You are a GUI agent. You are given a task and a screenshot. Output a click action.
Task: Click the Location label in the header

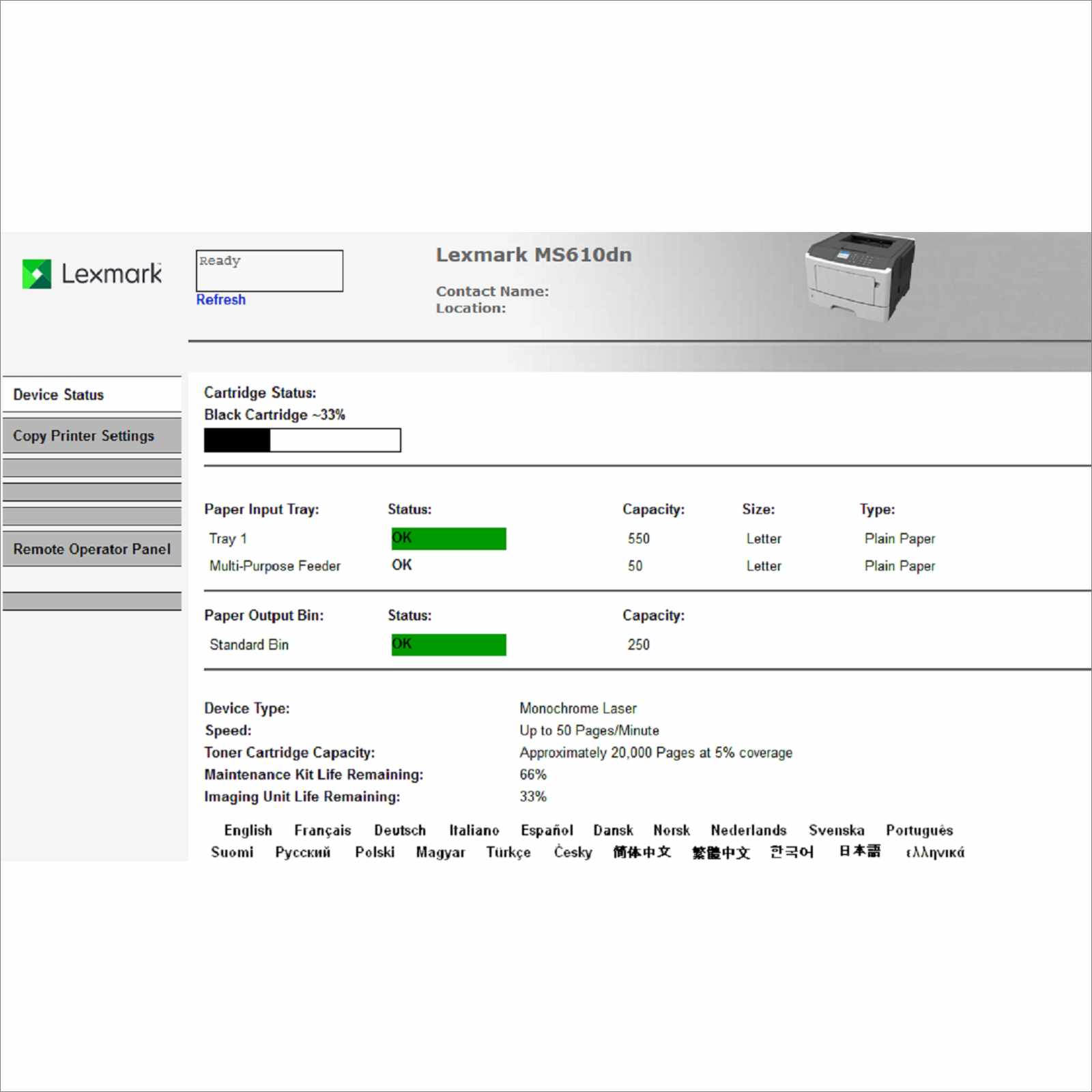point(471,308)
